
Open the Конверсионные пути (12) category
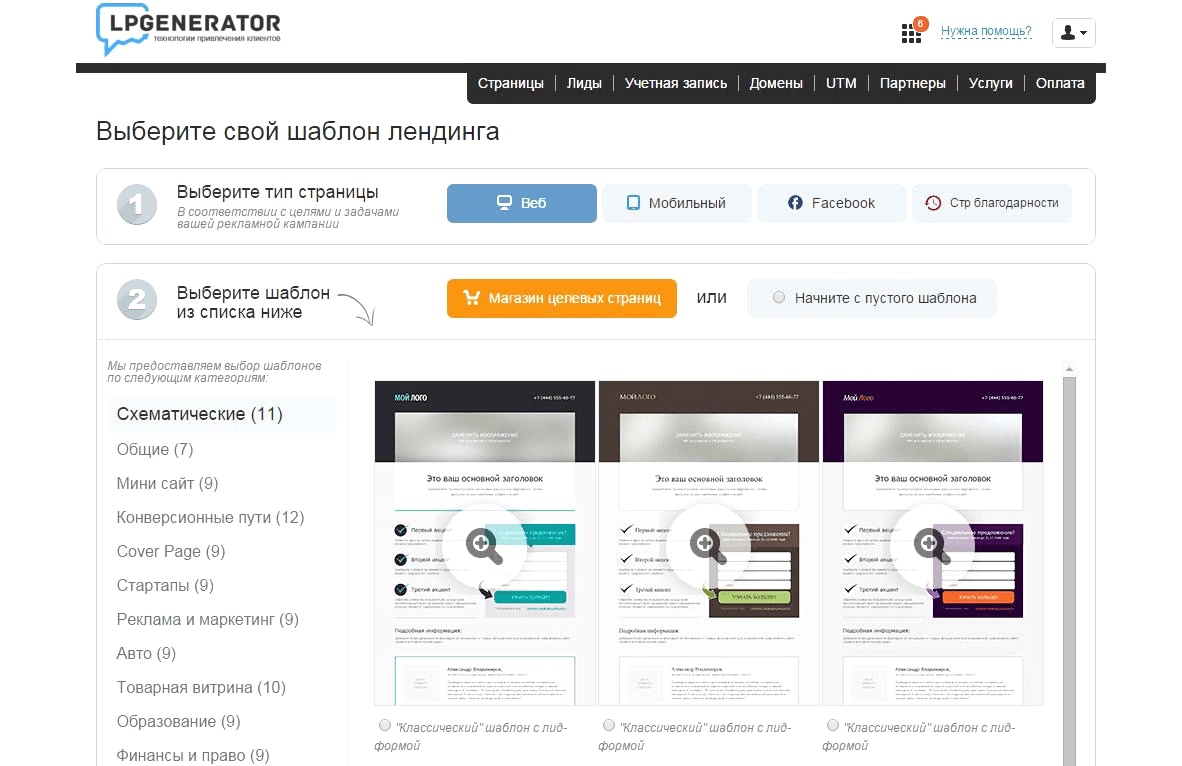tap(210, 517)
